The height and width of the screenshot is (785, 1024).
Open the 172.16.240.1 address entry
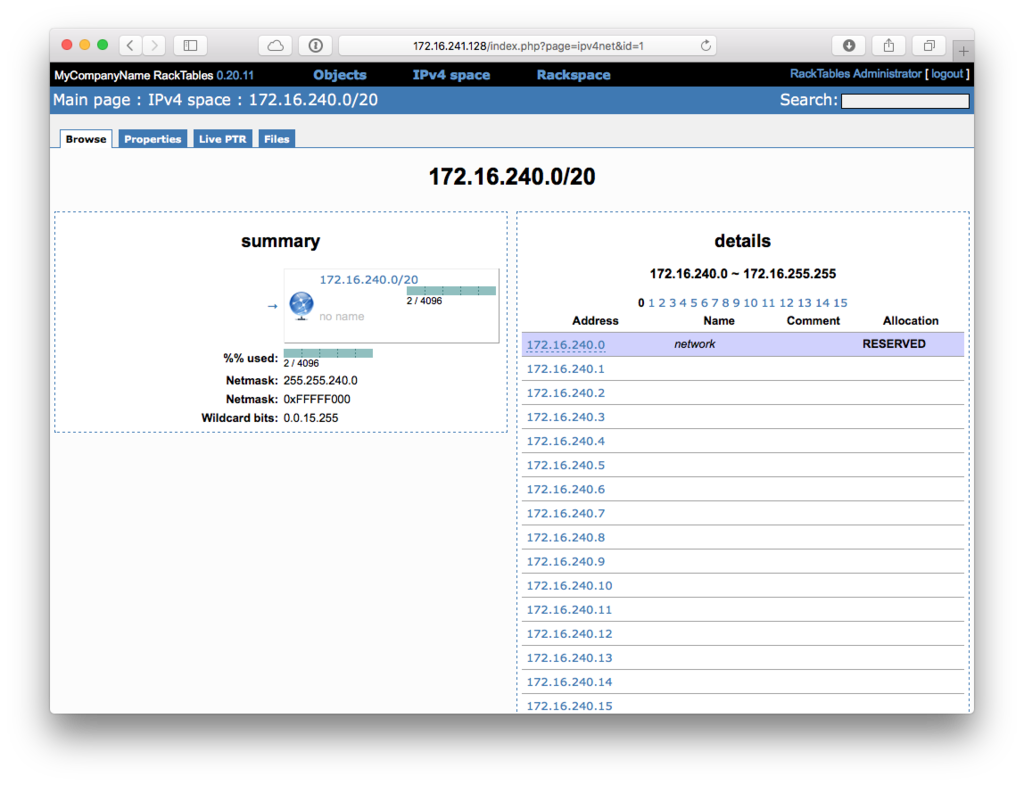[x=569, y=368]
